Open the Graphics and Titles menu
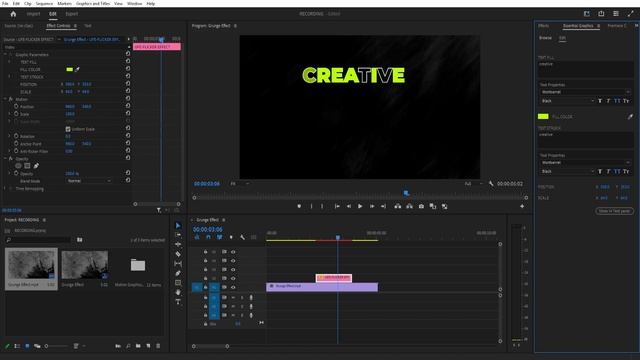This screenshot has height=360, width=640. tap(93, 3)
